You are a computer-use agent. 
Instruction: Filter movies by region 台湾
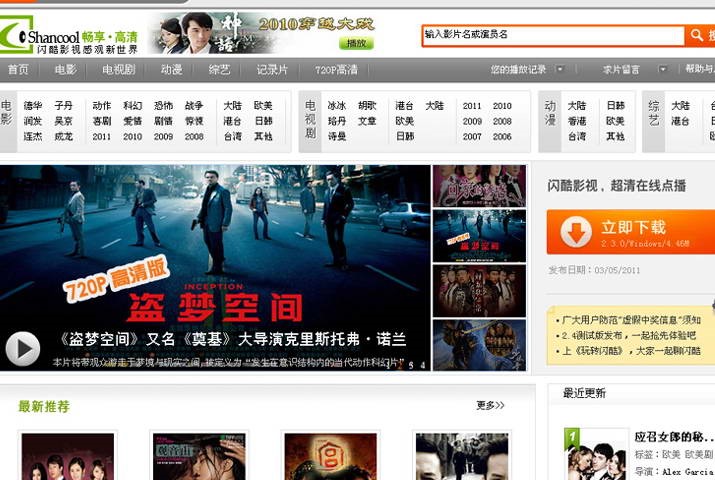point(233,136)
